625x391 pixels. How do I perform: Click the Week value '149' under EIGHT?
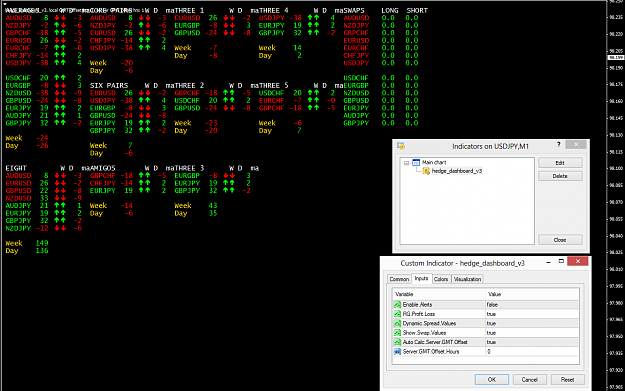point(42,243)
